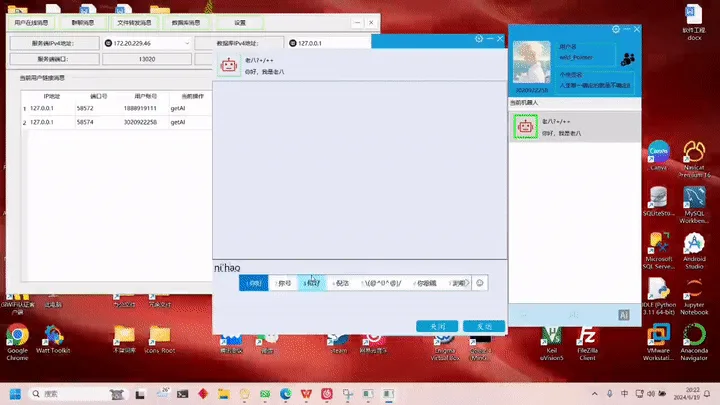This screenshot has height=405, width=720.
Task: Open Jupyter Notebook desktop shortcut
Action: point(694,296)
